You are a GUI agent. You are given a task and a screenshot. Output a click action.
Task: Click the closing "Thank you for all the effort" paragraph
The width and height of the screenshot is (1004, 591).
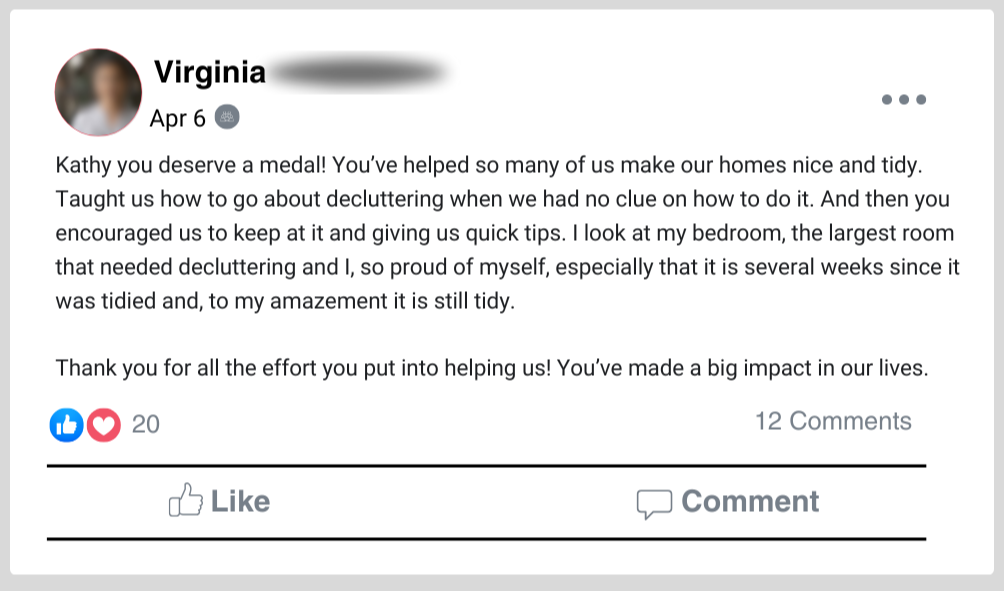(492, 367)
